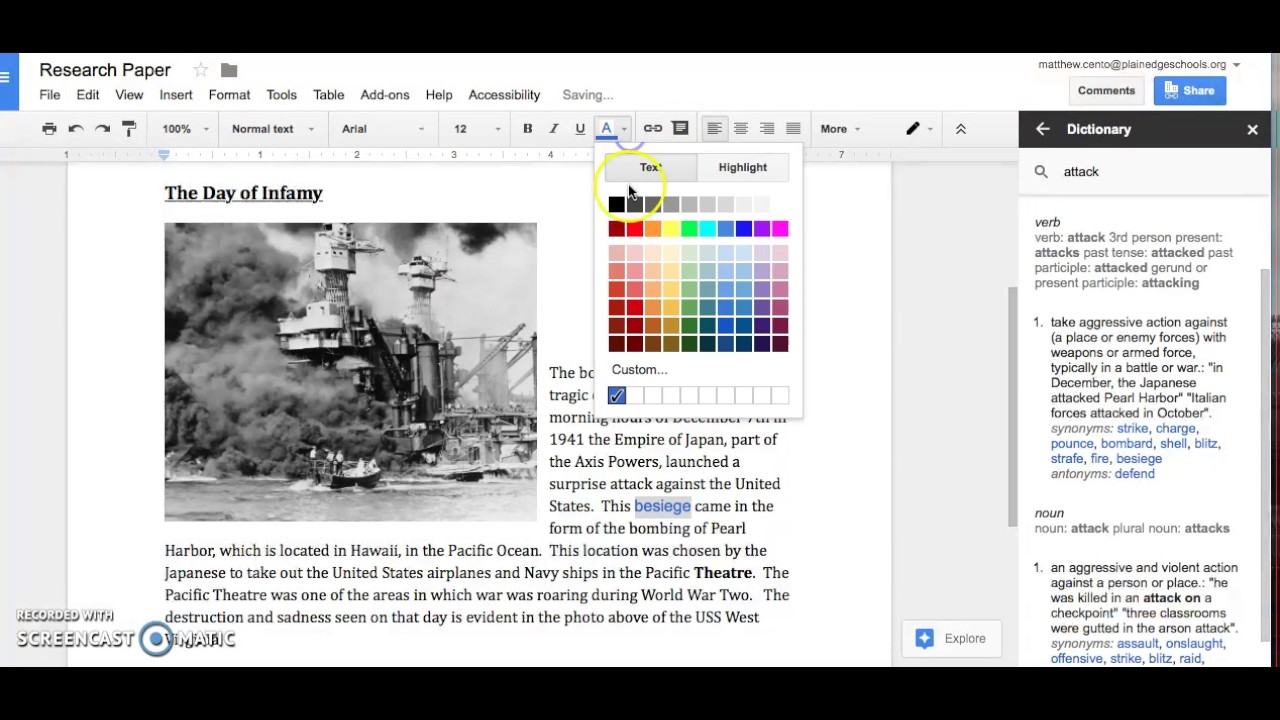Open the move-to-folder icon beside the title

(229, 70)
